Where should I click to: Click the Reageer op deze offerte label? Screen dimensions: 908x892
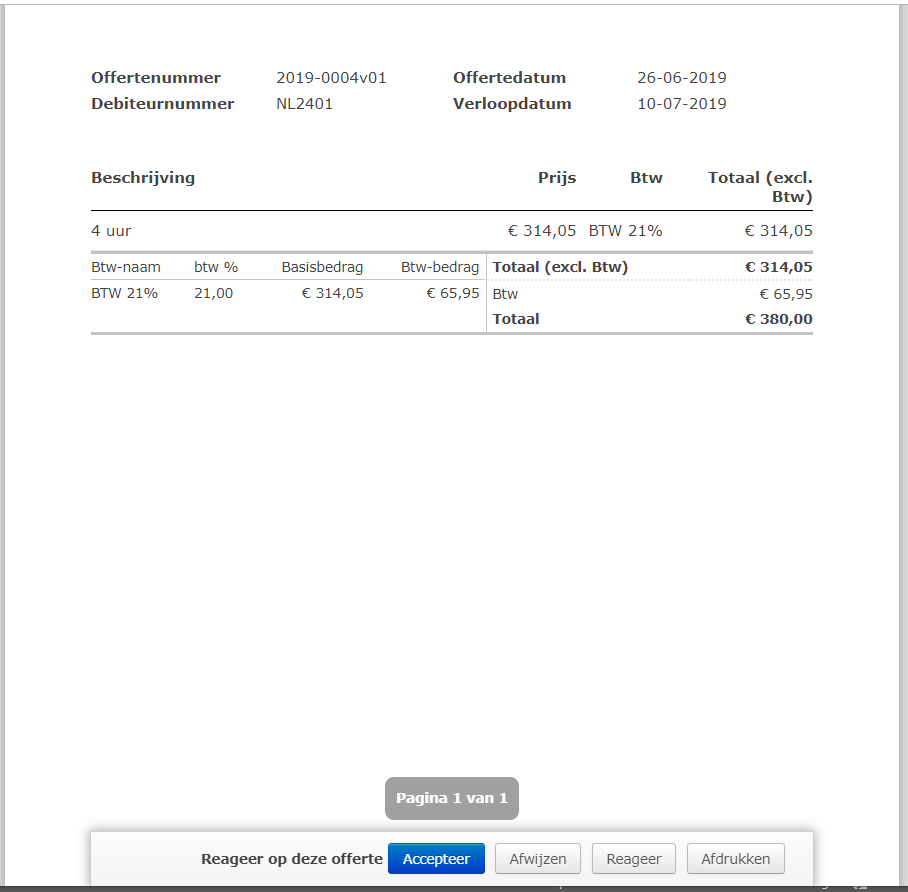coord(291,859)
